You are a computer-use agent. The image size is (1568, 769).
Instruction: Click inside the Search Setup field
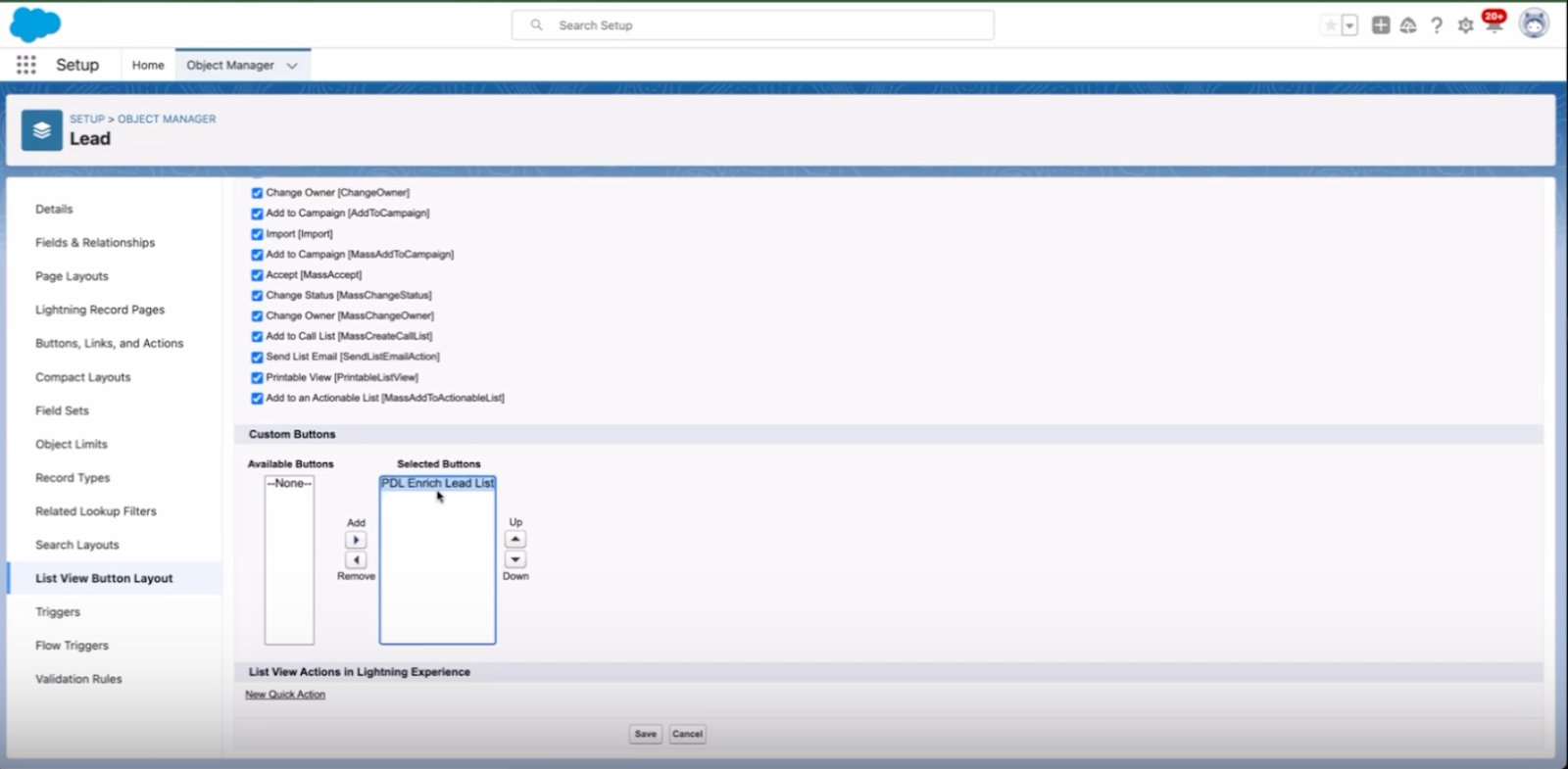coord(753,25)
